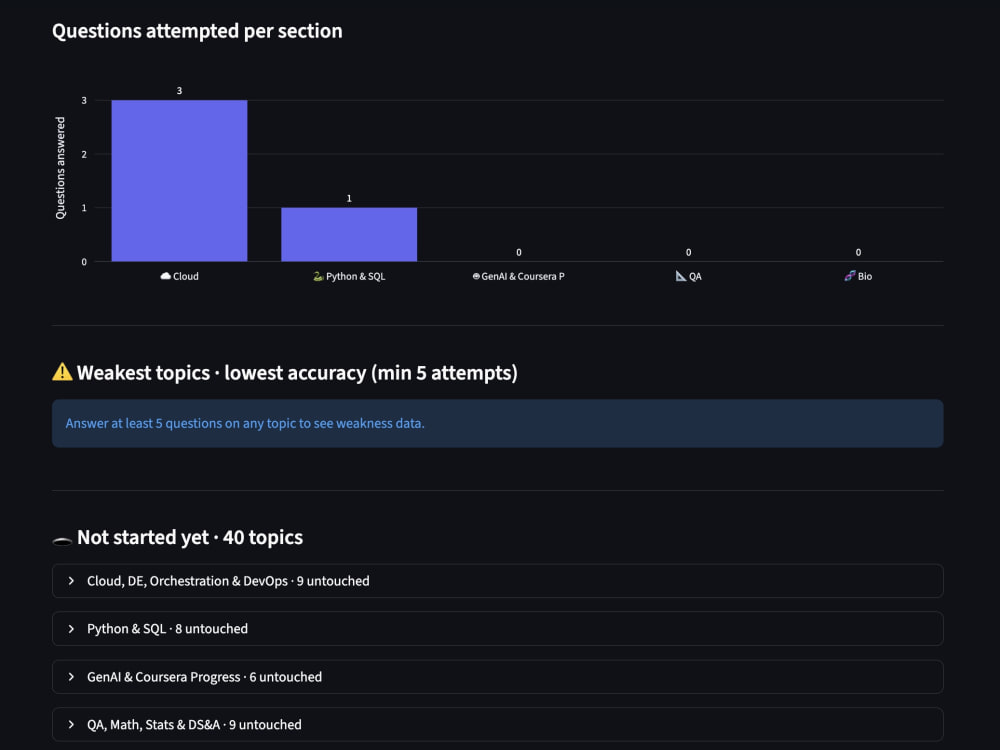The image size is (1000, 750).
Task: Click the hole icon beside Not started yet
Action: coord(62,541)
